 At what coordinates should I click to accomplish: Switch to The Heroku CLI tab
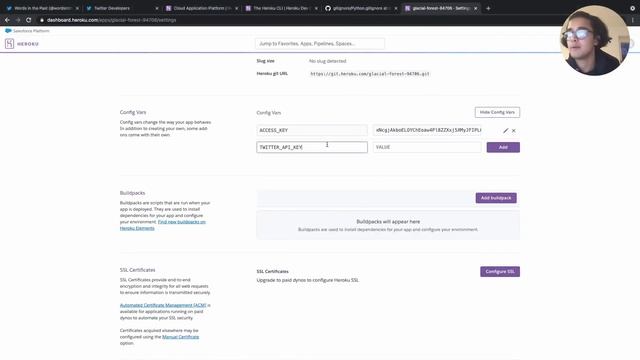tap(282, 8)
